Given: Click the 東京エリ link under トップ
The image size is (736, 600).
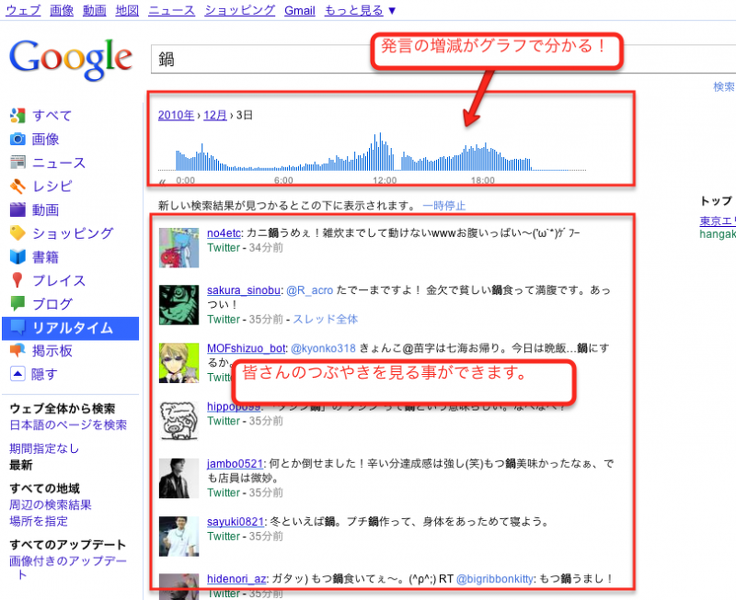Looking at the screenshot, I should pyautogui.click(x=717, y=221).
